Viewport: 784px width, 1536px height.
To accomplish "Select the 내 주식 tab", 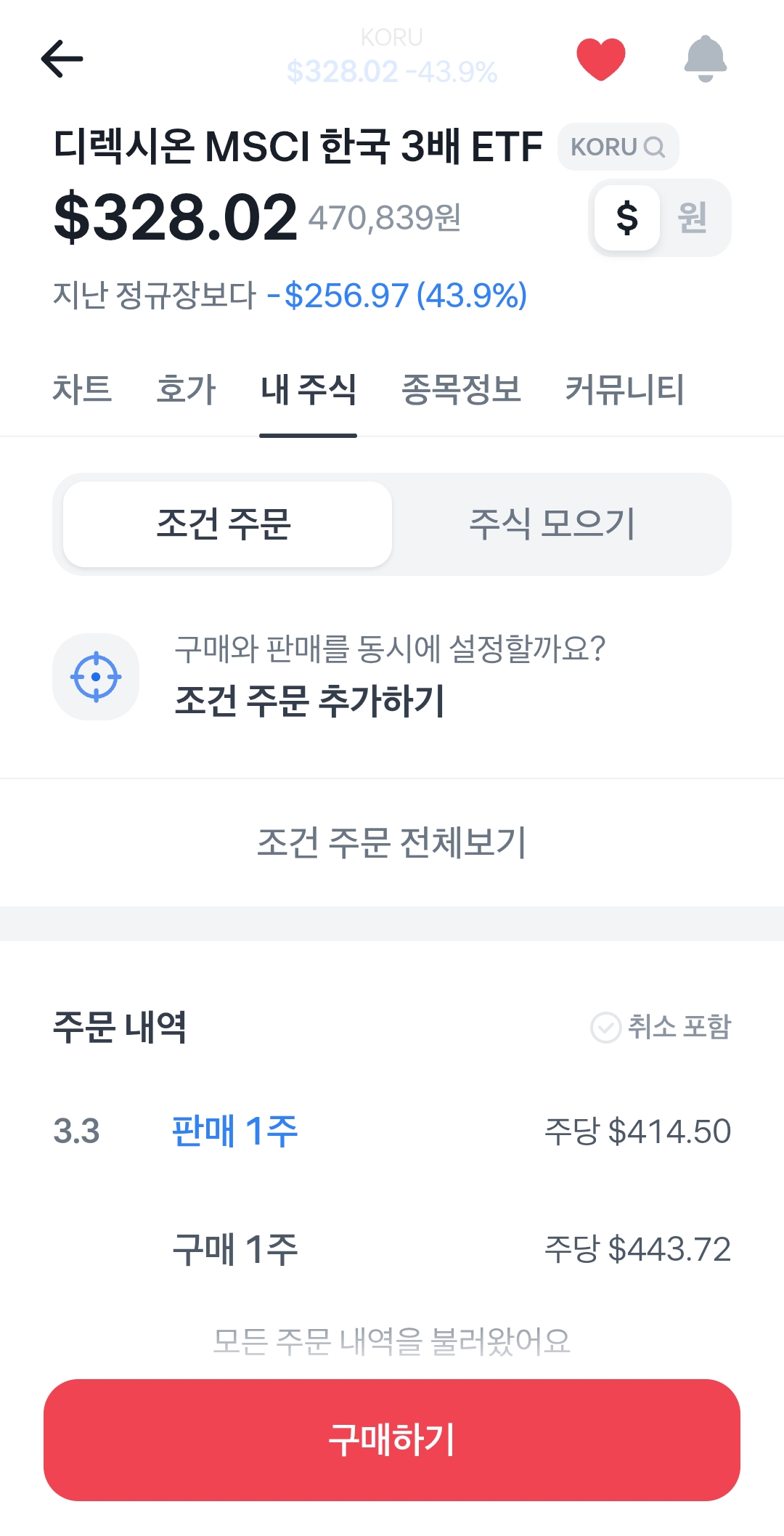I will tap(309, 389).
